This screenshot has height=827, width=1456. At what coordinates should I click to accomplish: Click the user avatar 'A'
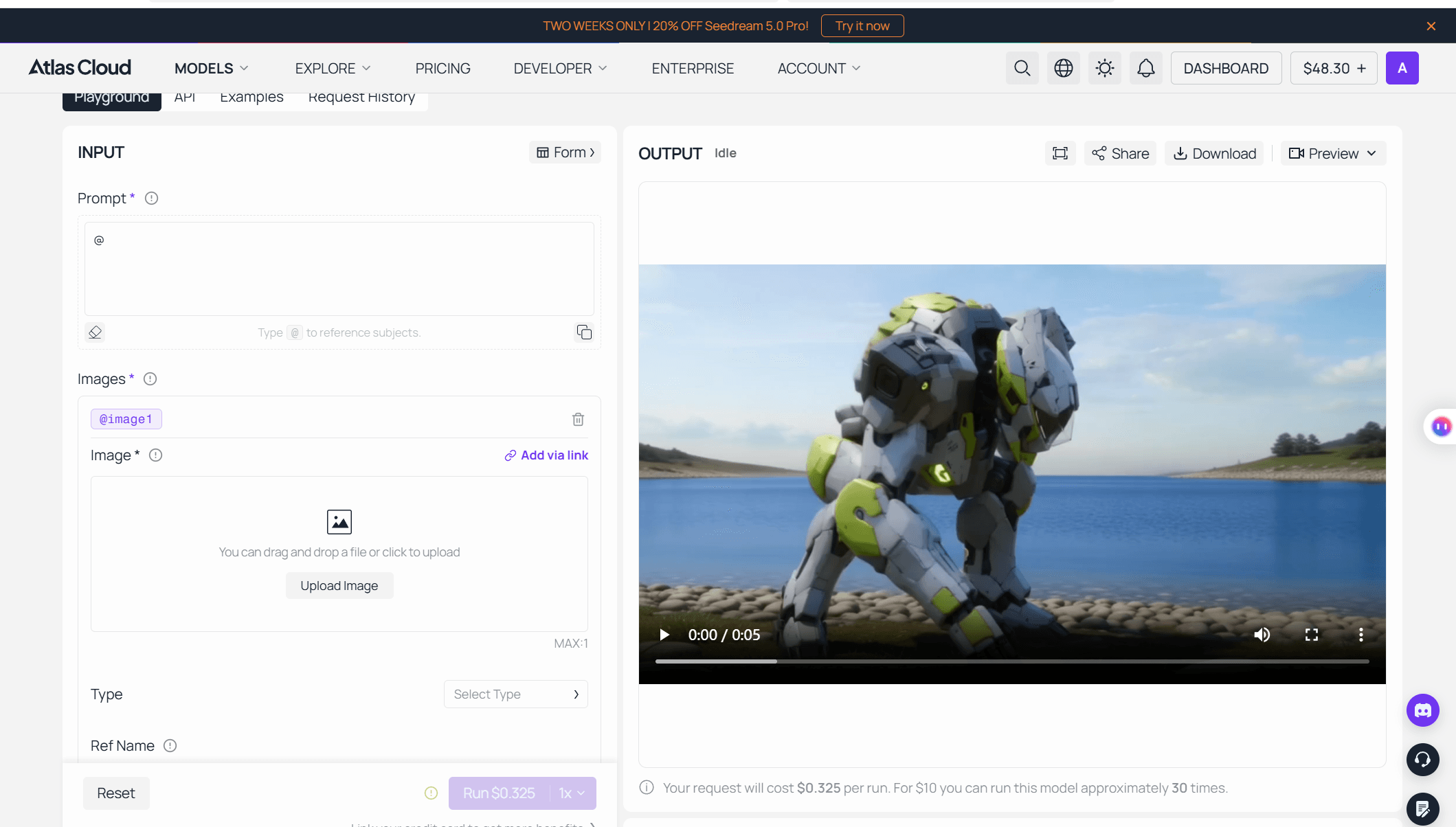[1402, 68]
